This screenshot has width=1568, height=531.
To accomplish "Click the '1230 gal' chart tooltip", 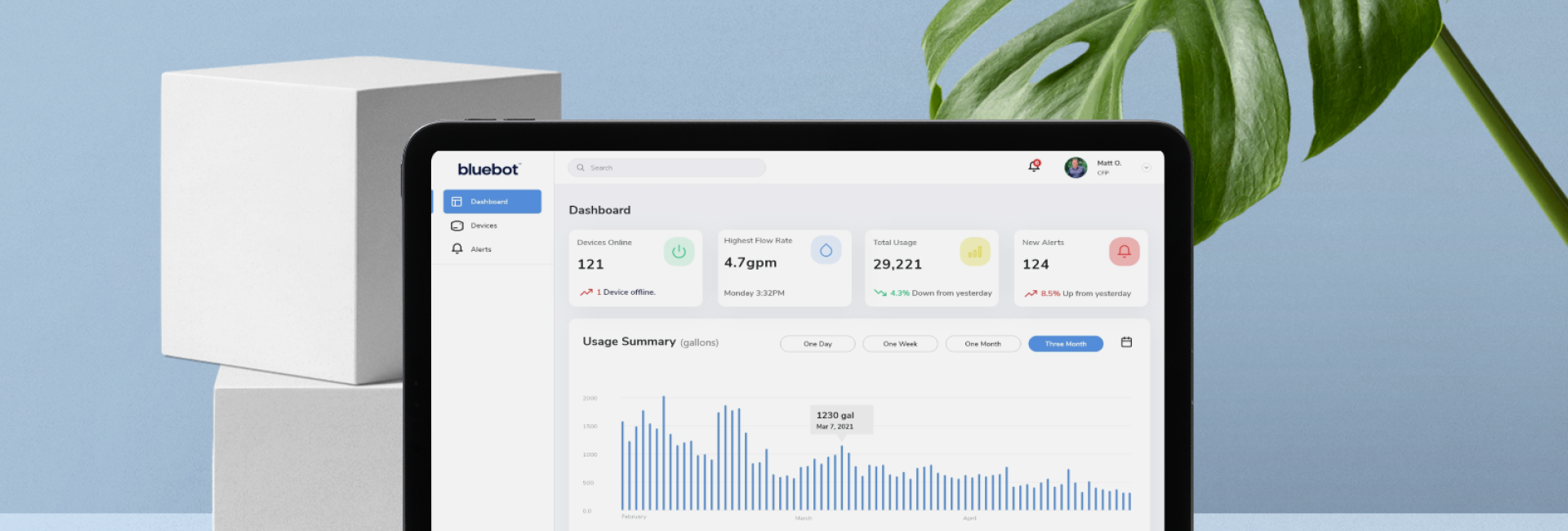I will coord(842,420).
